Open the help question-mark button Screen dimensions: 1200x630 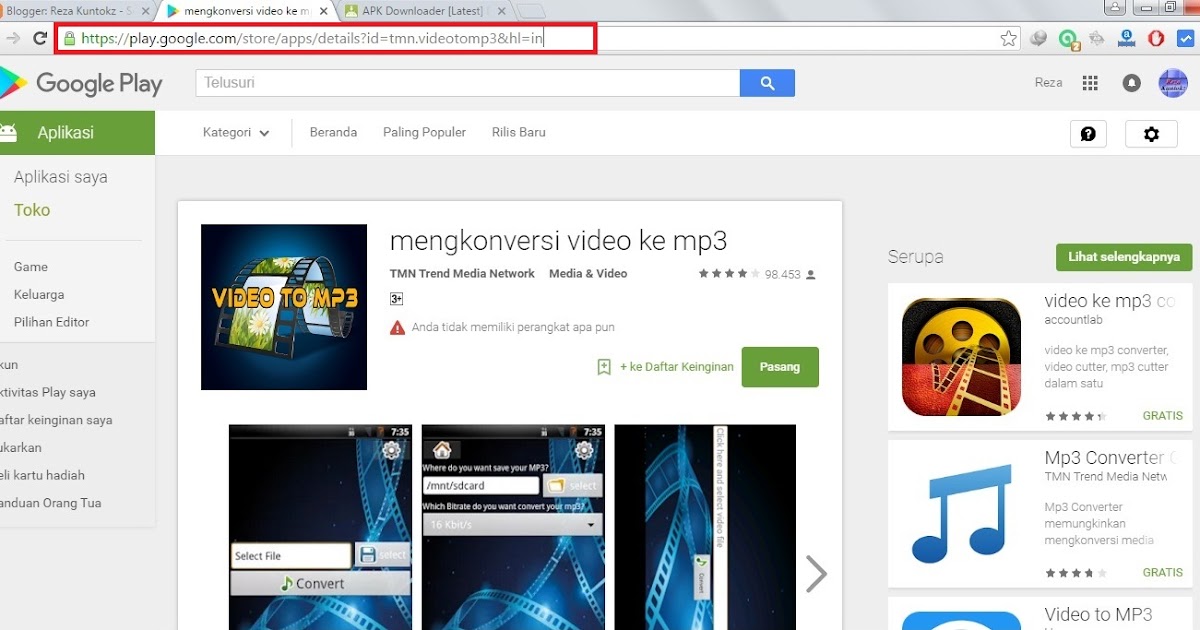click(1088, 134)
